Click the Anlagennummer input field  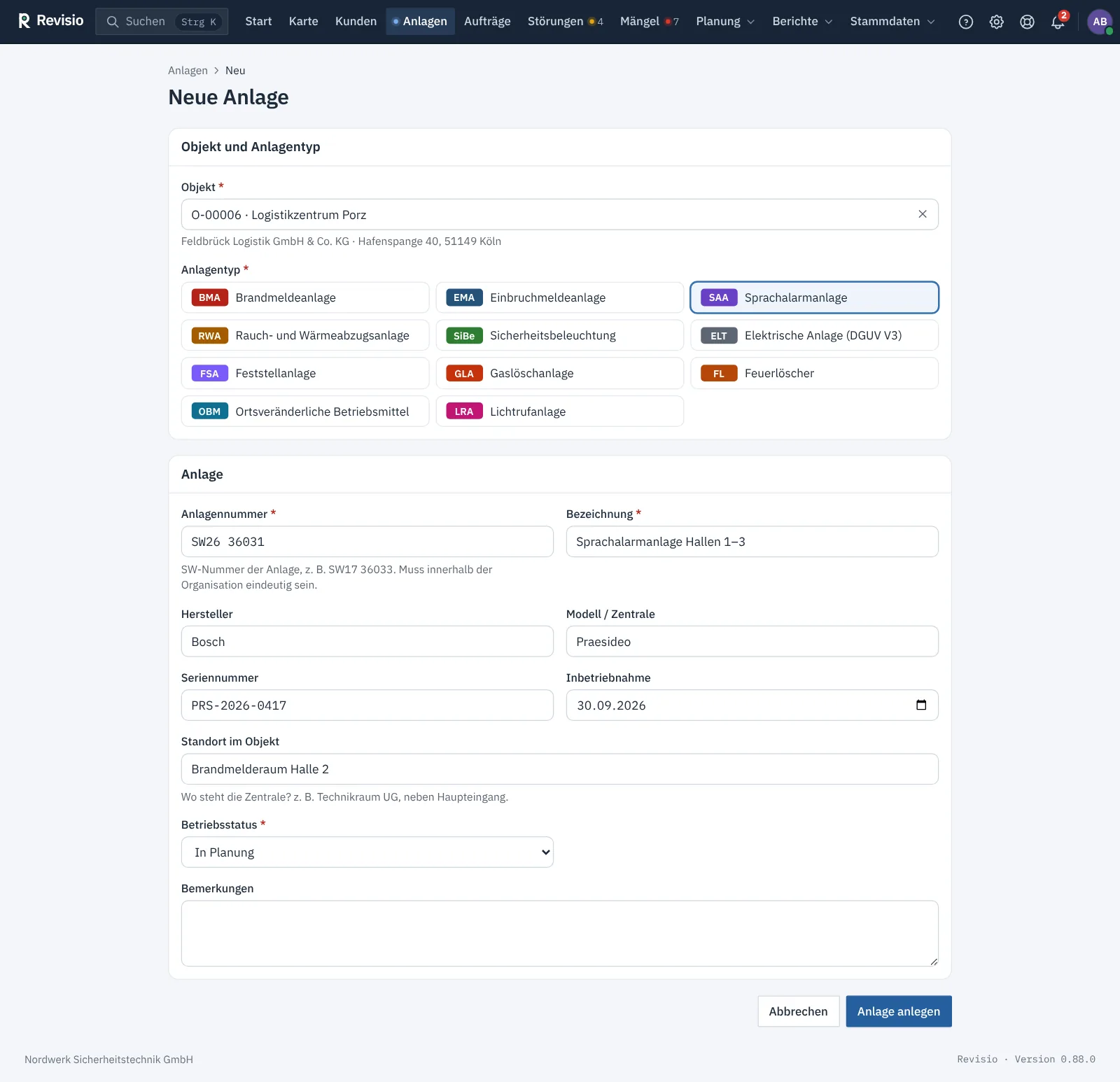367,542
